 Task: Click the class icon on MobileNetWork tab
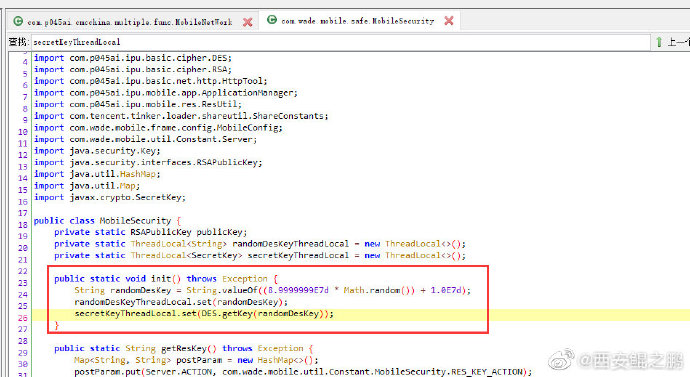tap(18, 21)
